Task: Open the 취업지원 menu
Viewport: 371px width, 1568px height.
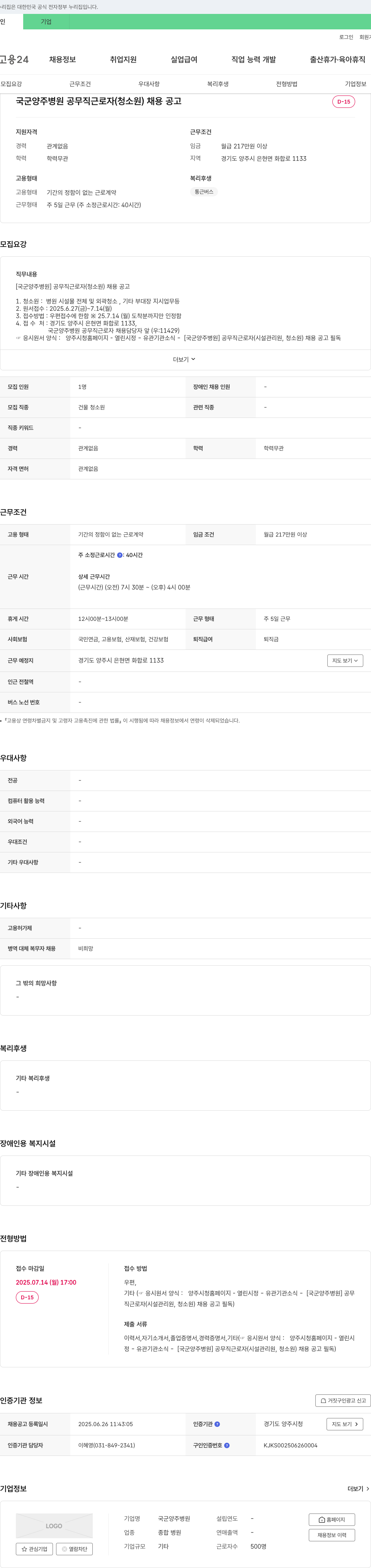Action: [123, 59]
